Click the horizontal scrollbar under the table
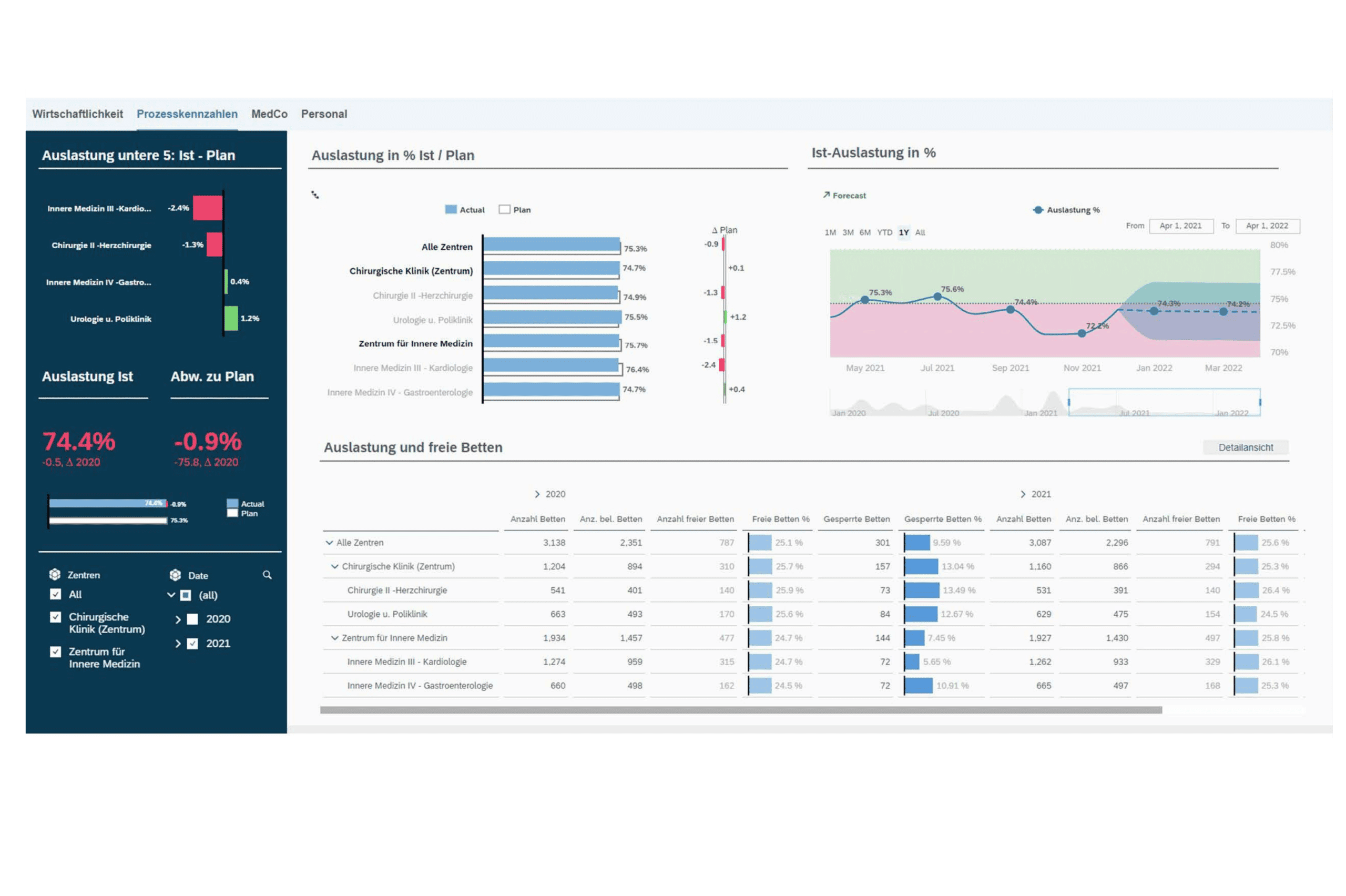This screenshot has height=896, width=1346. pyautogui.click(x=740, y=710)
